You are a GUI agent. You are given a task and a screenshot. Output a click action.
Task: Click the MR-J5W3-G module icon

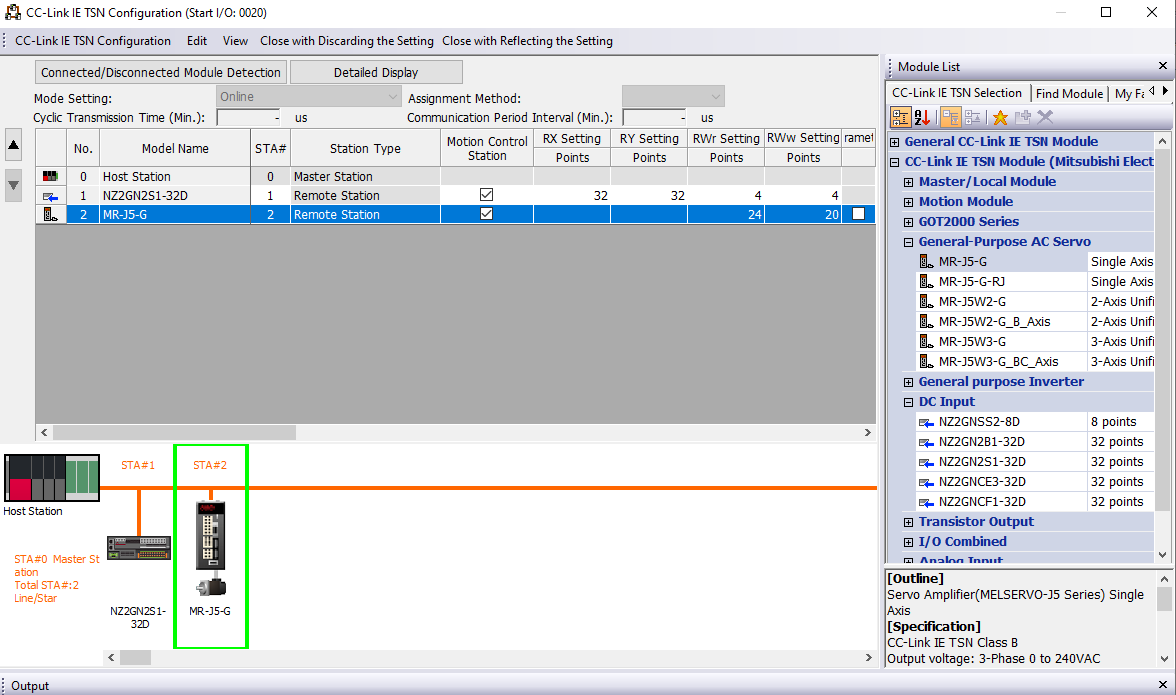(x=926, y=342)
